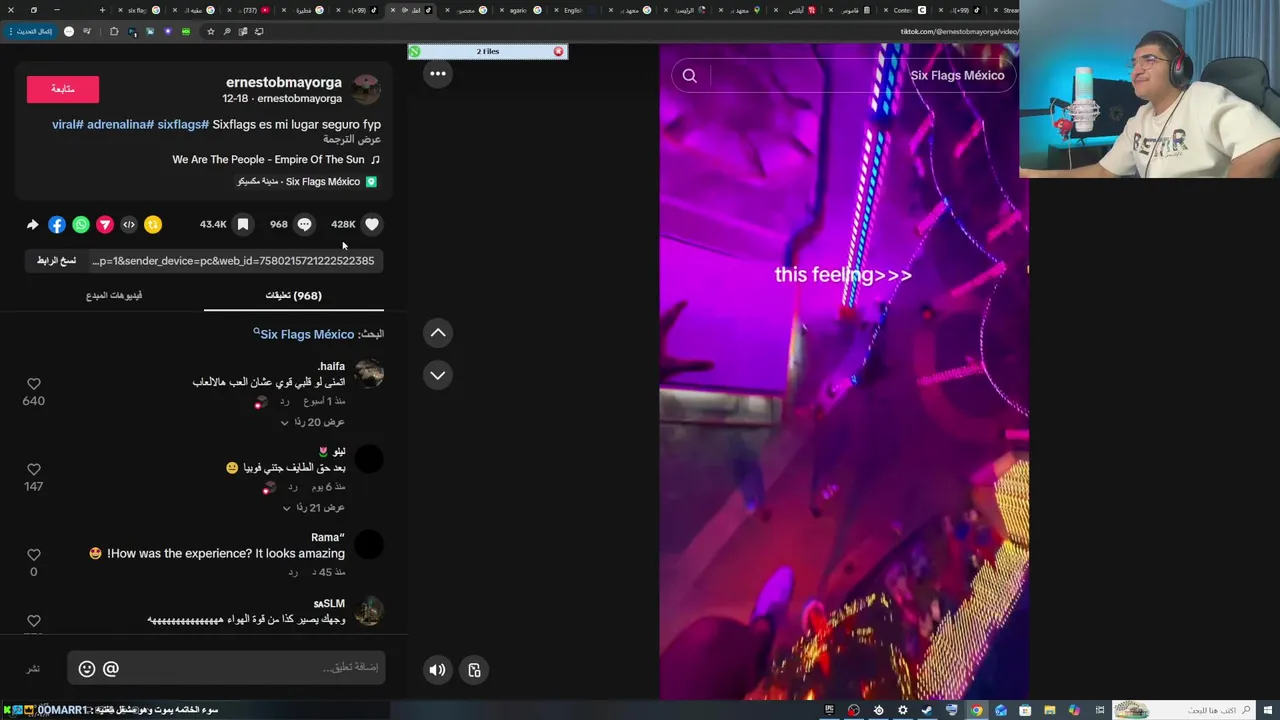1280x720 pixels.
Task: Click the copy link button
Action: pyautogui.click(x=56, y=260)
